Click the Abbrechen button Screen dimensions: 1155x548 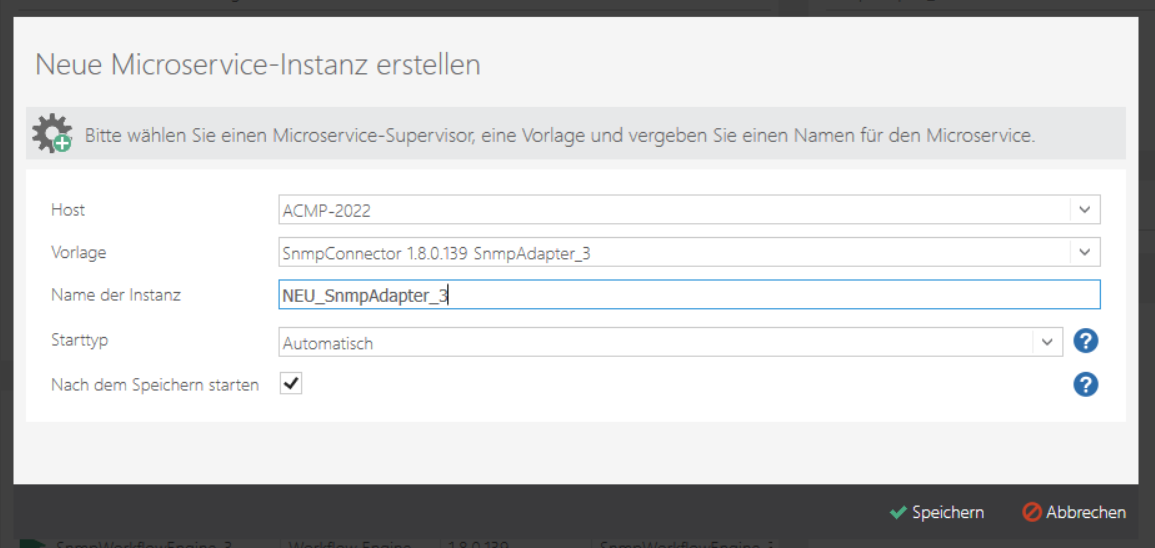tap(1075, 512)
